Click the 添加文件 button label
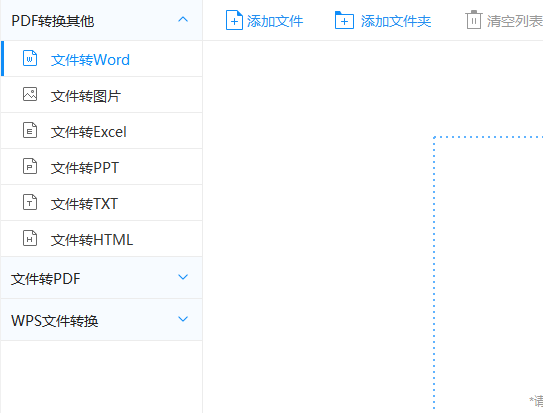 tap(275, 21)
